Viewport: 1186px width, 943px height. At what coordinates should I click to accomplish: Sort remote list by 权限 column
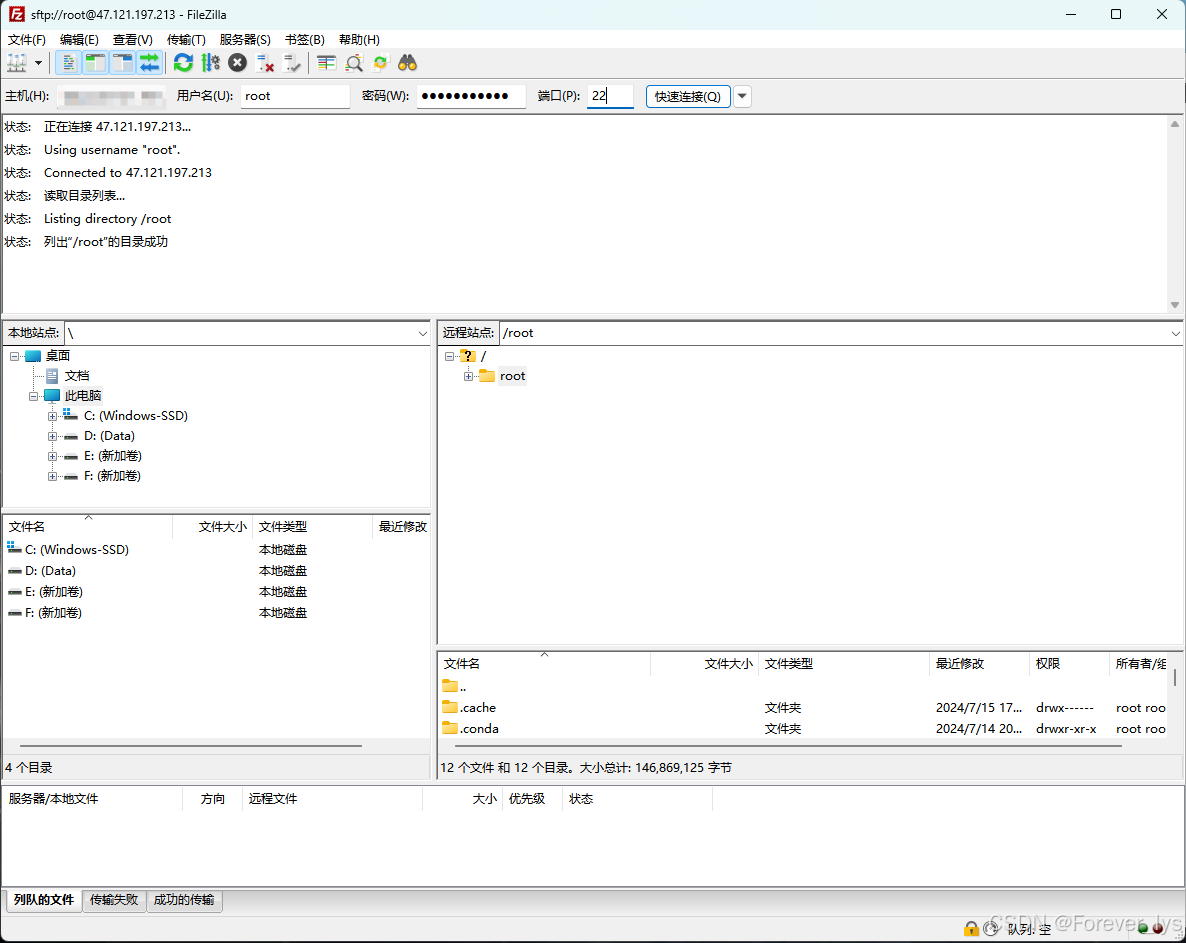(1069, 663)
